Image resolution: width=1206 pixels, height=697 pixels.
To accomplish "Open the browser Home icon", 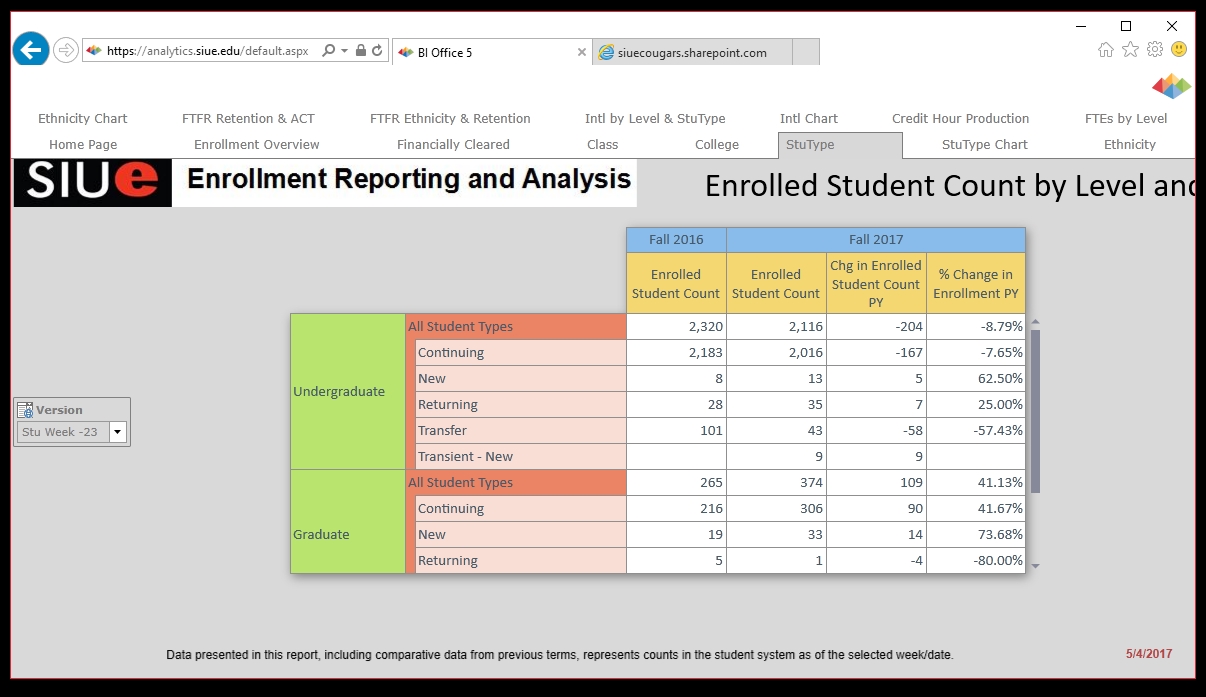I will pos(1106,49).
